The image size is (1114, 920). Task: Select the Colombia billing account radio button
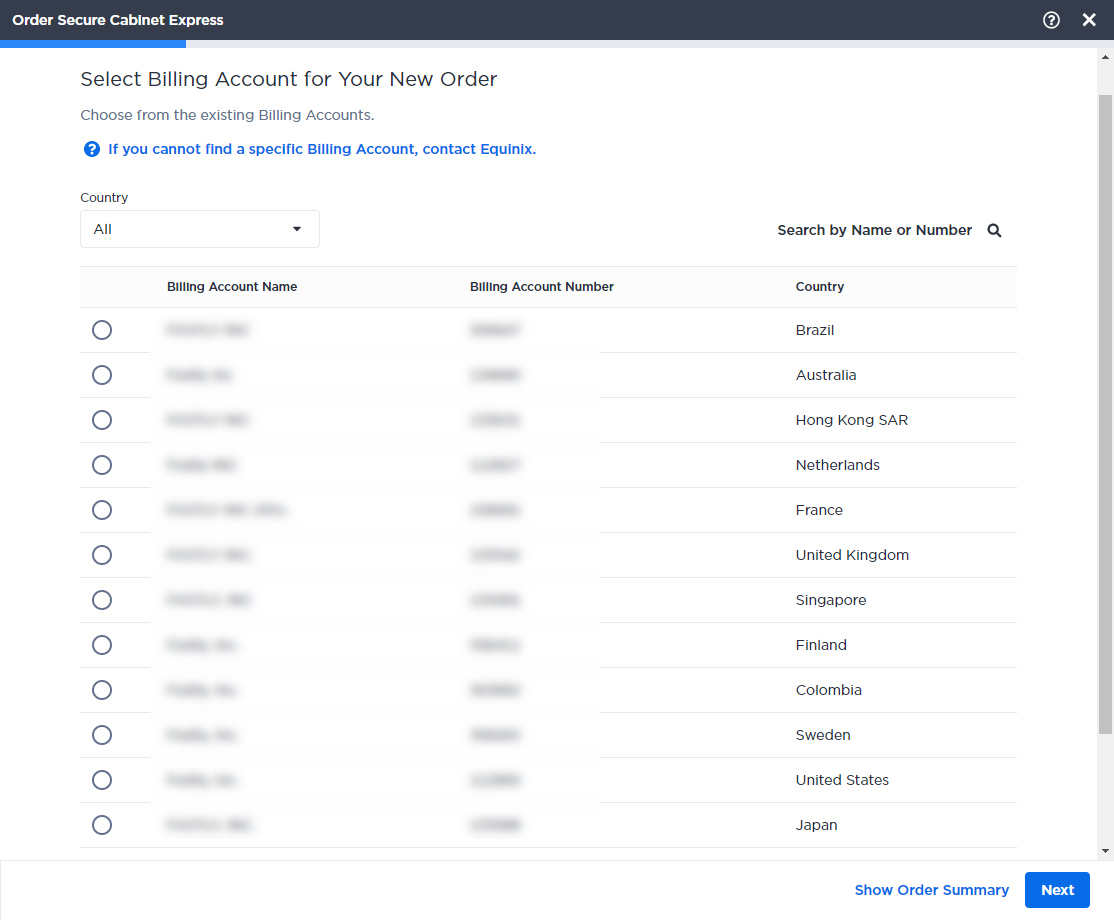pos(102,690)
